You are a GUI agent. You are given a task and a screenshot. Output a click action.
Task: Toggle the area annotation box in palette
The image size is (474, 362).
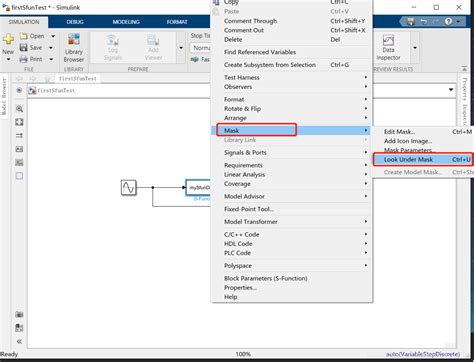coord(19,176)
